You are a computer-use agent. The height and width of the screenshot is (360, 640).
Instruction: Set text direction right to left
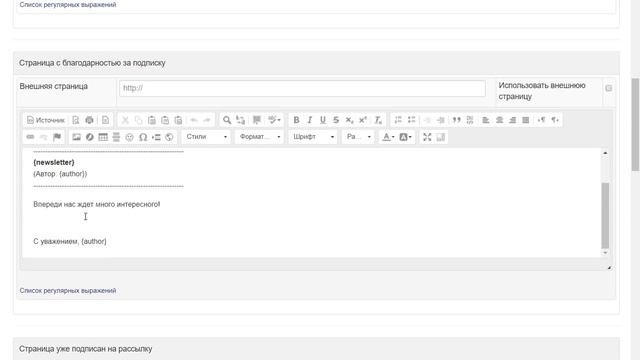(x=555, y=120)
